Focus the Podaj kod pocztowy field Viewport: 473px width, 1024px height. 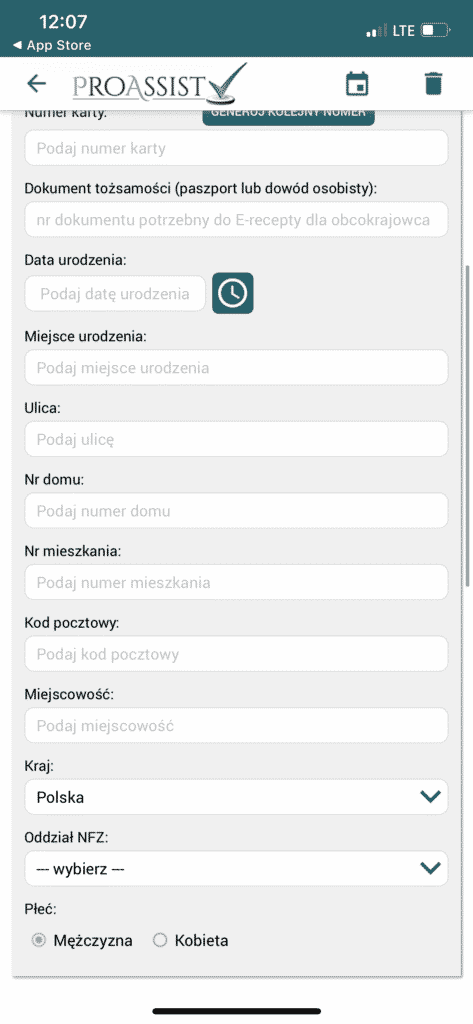click(236, 654)
